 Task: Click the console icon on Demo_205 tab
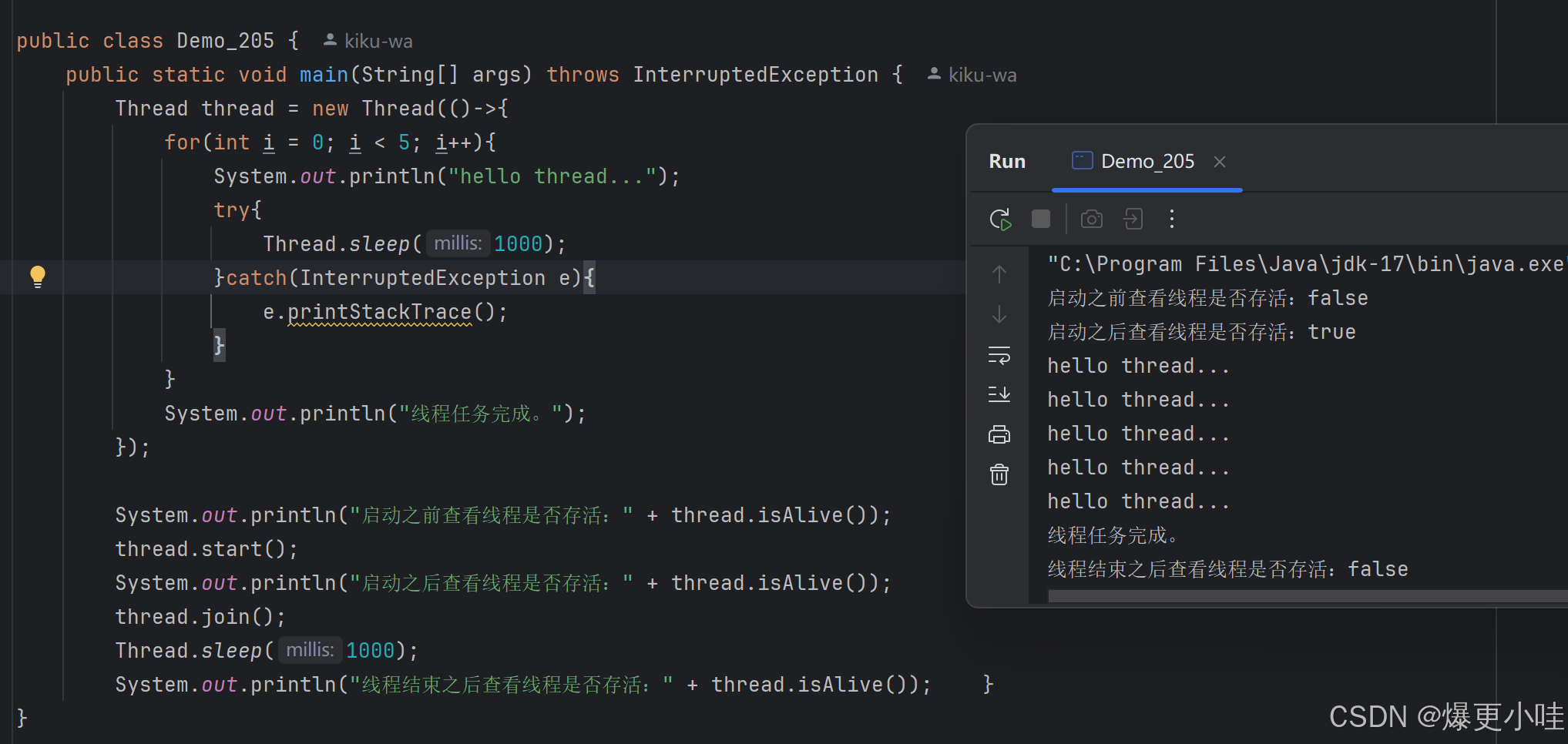pyautogui.click(x=1082, y=160)
